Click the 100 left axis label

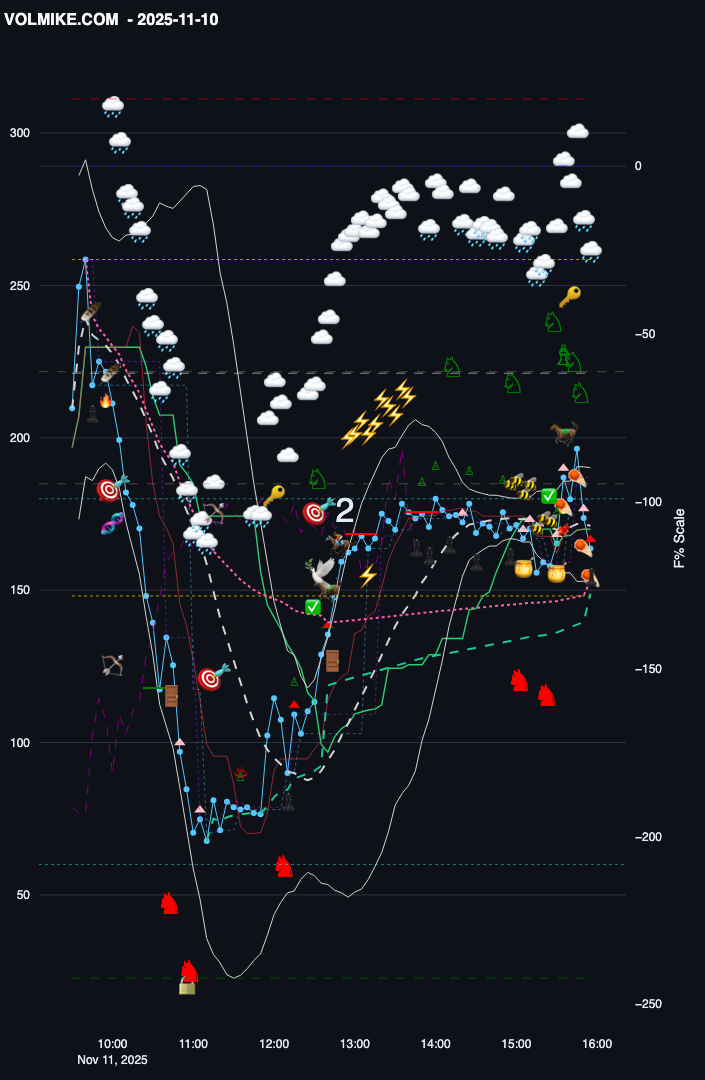click(x=20, y=742)
